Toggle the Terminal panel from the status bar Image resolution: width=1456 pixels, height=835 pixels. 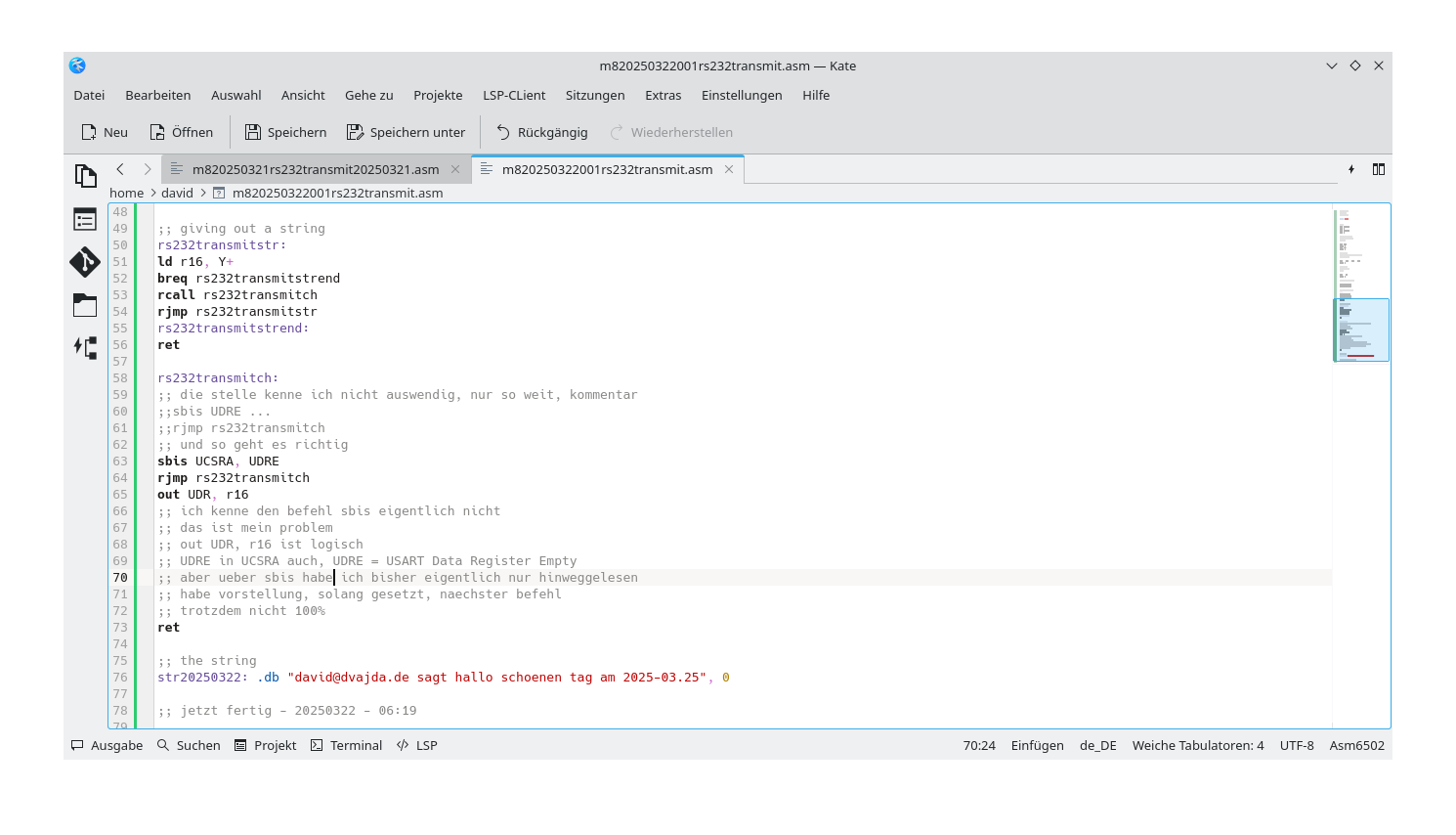(346, 745)
